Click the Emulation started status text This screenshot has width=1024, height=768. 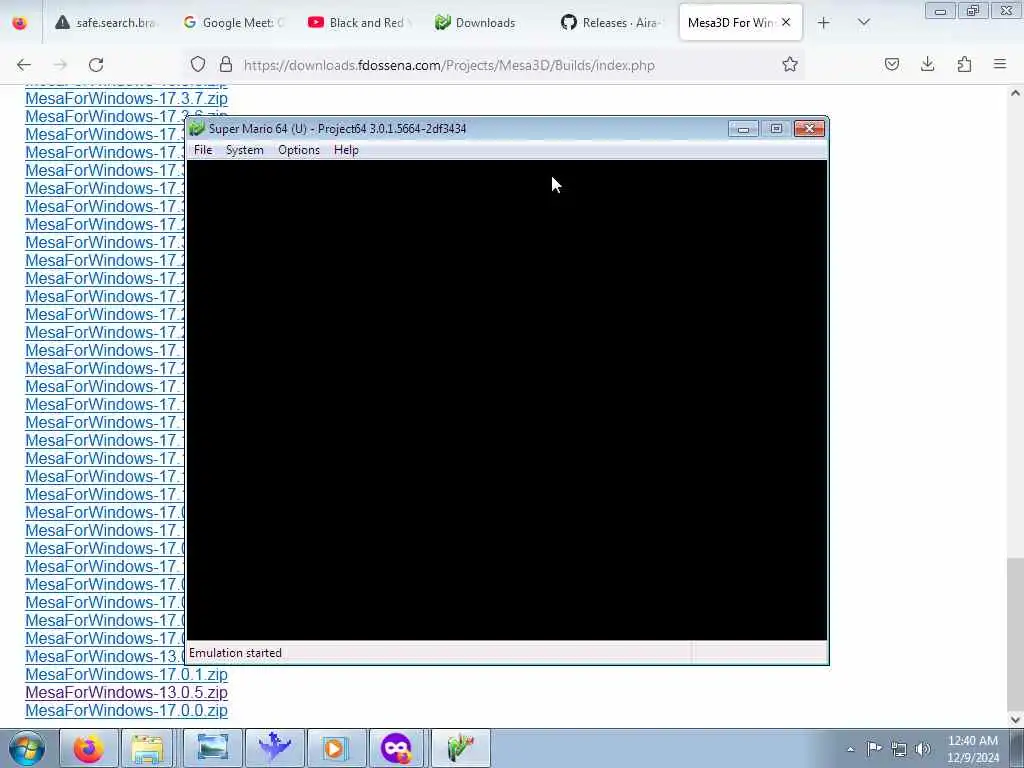coord(235,653)
